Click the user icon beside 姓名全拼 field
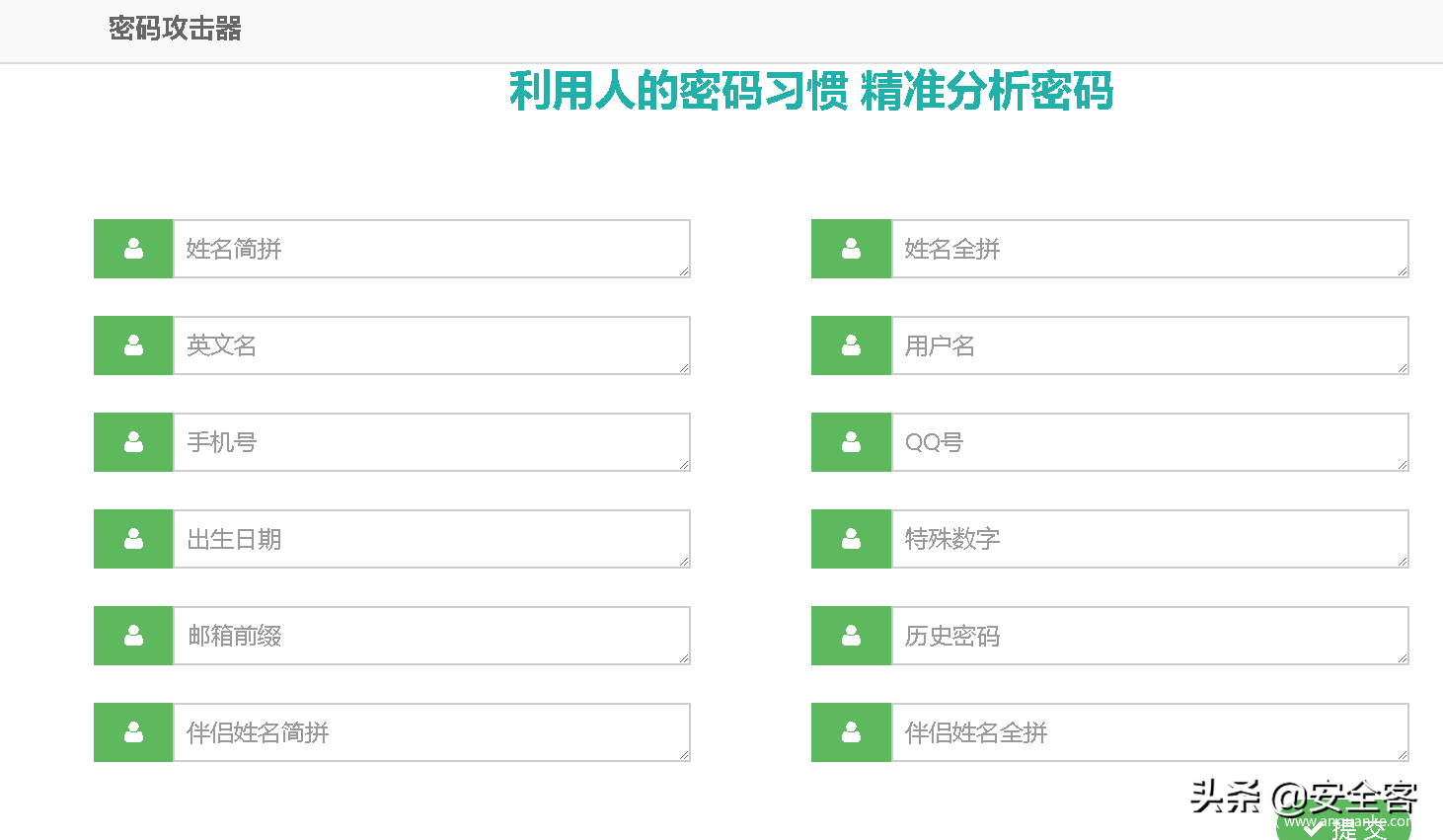 [x=851, y=249]
